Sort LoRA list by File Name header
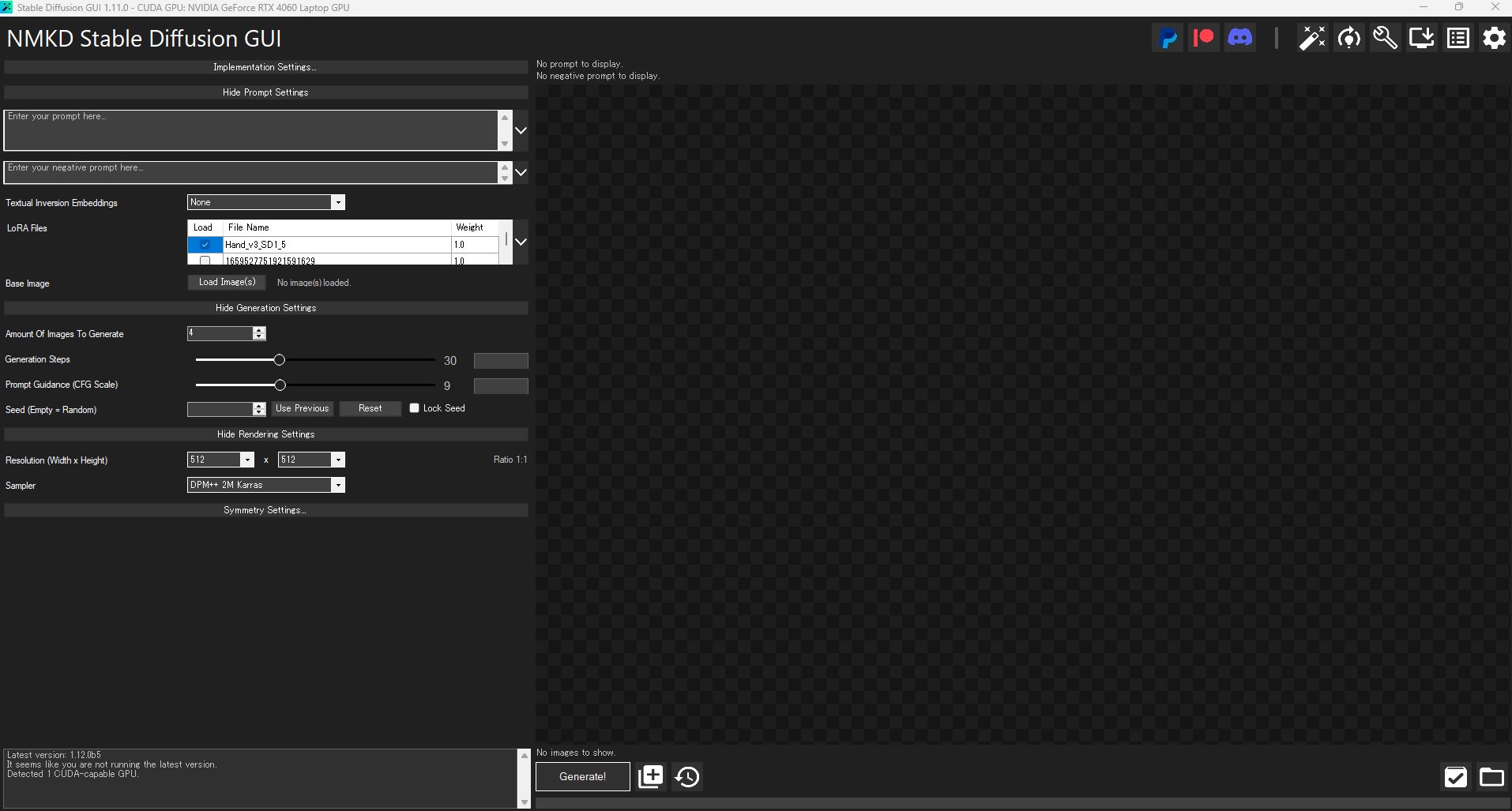This screenshot has width=1512, height=811. tap(337, 227)
